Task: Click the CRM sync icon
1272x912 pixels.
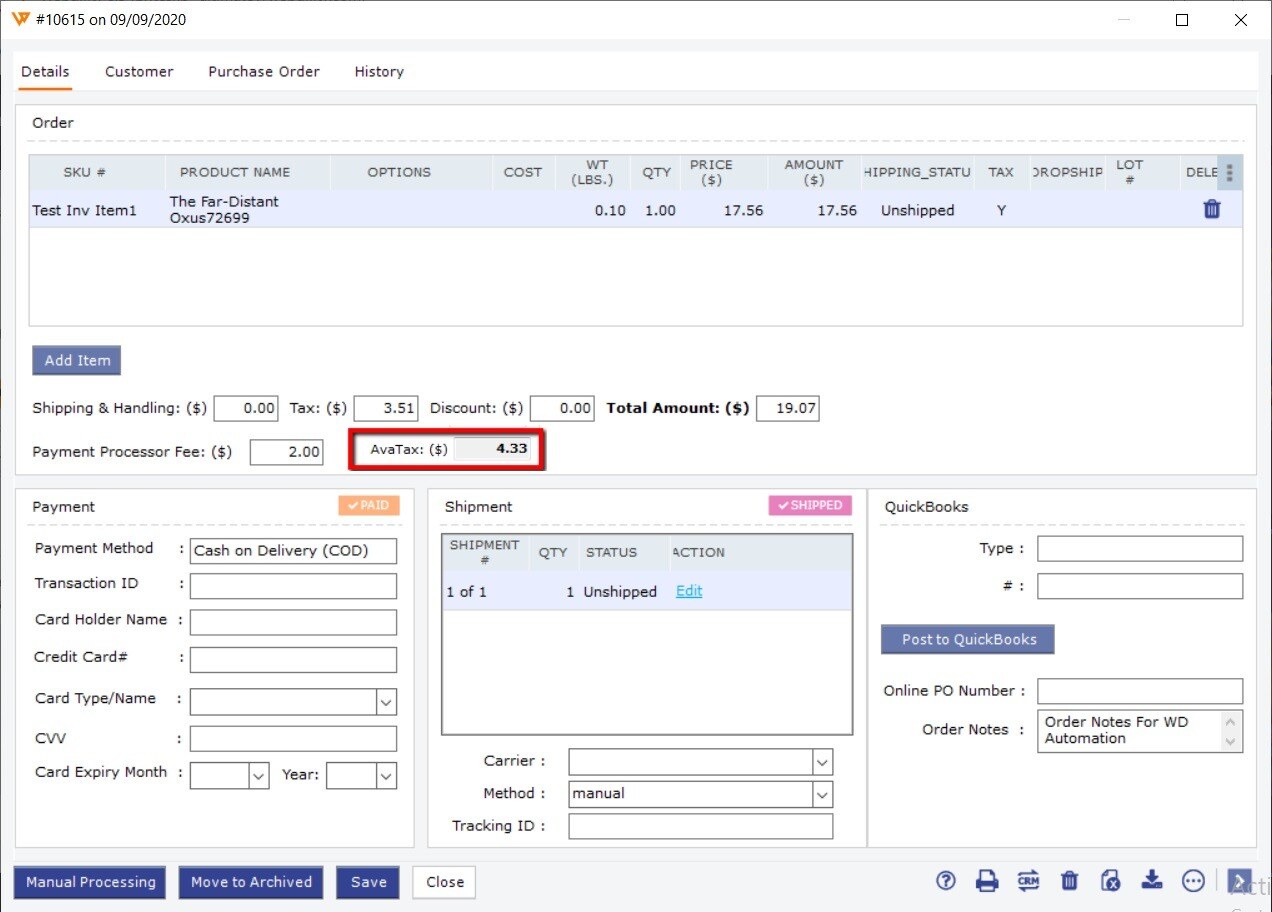Action: point(1028,881)
